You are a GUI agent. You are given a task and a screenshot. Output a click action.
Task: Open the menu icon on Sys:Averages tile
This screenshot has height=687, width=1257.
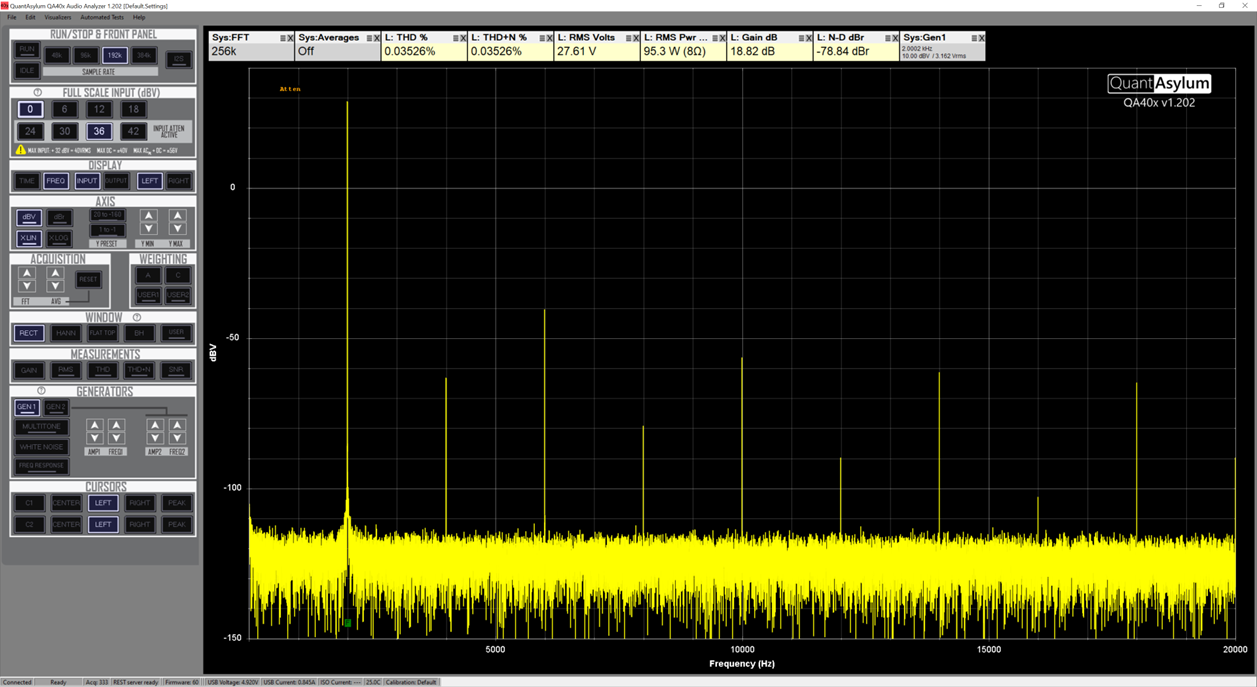[x=369, y=38]
